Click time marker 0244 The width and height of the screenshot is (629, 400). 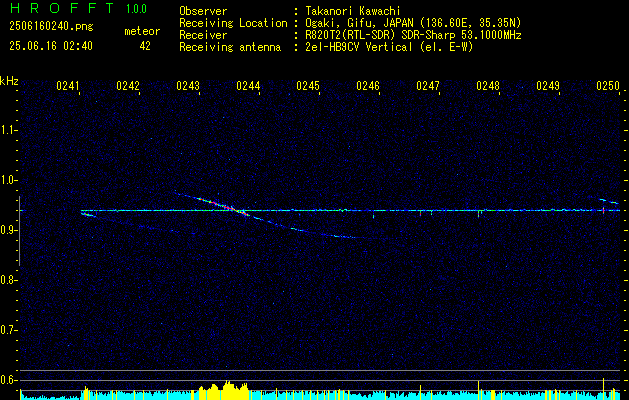click(248, 86)
